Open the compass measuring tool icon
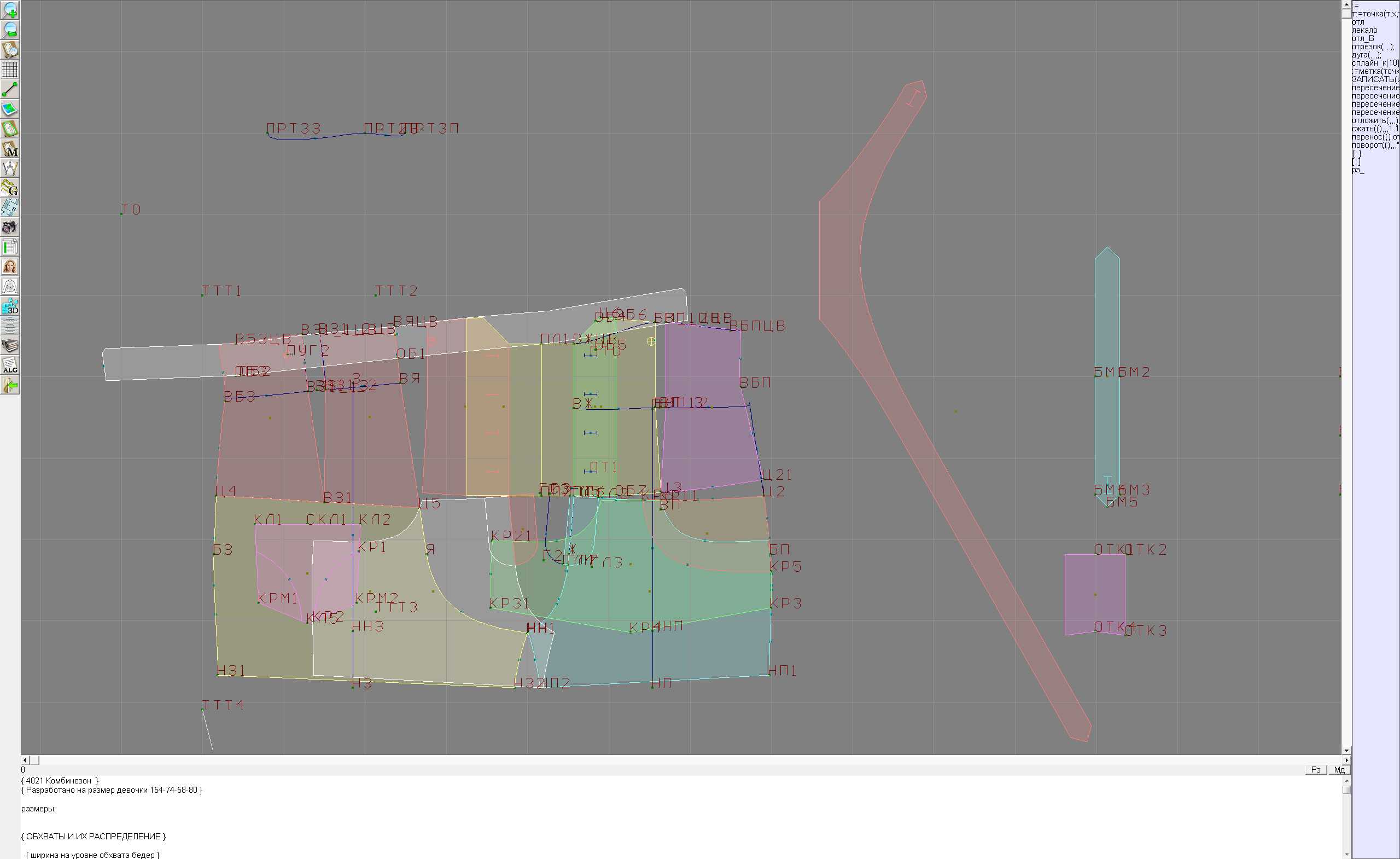Screen dimensions: 1400x859 [10, 169]
